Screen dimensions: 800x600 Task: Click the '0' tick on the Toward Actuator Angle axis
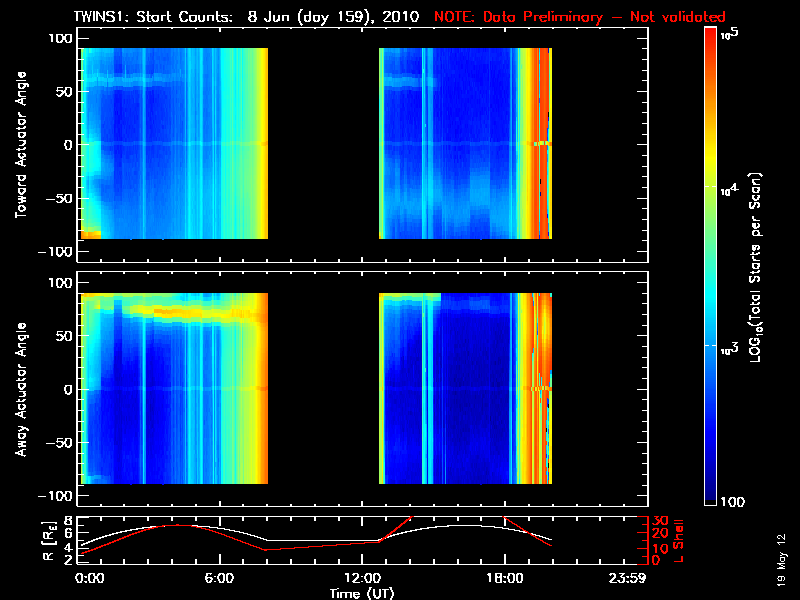pyautogui.click(x=69, y=145)
